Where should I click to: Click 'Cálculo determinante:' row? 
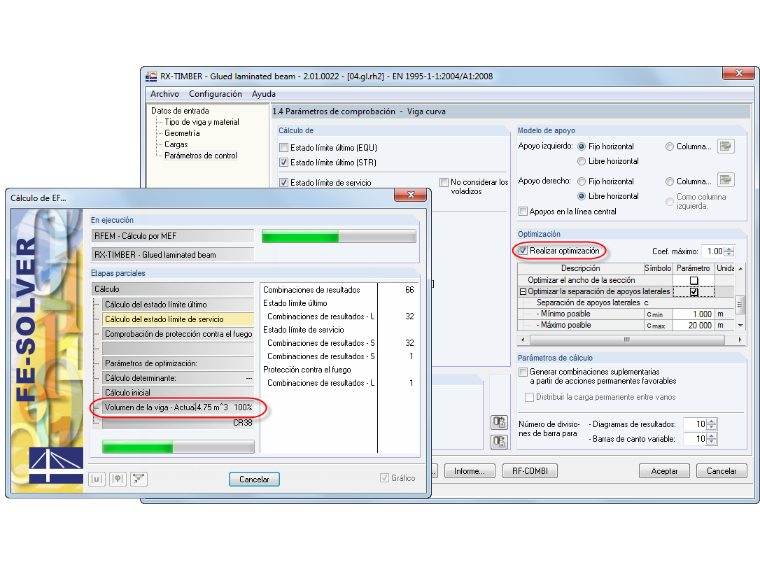[x=178, y=378]
